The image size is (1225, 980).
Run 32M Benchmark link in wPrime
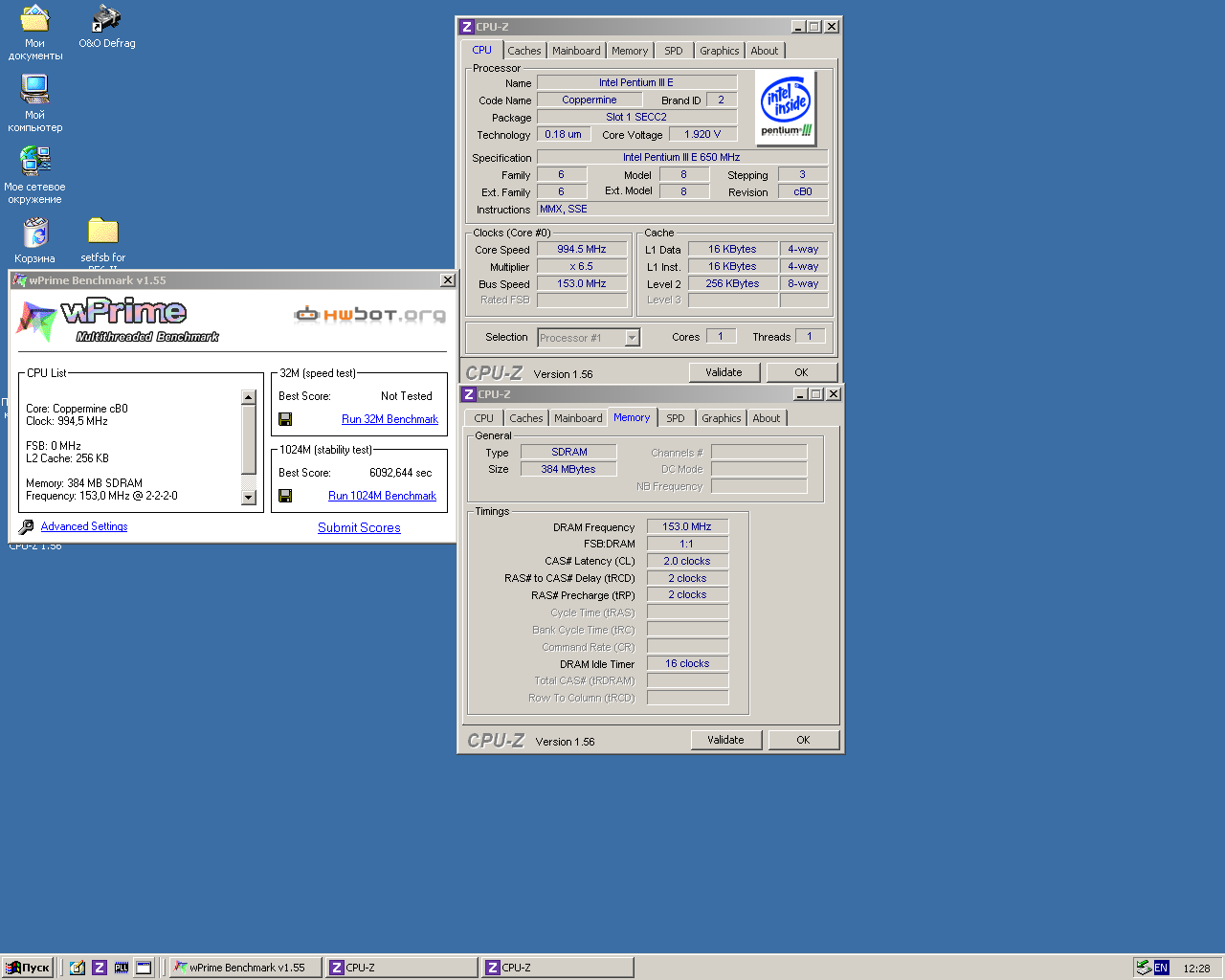click(x=390, y=419)
